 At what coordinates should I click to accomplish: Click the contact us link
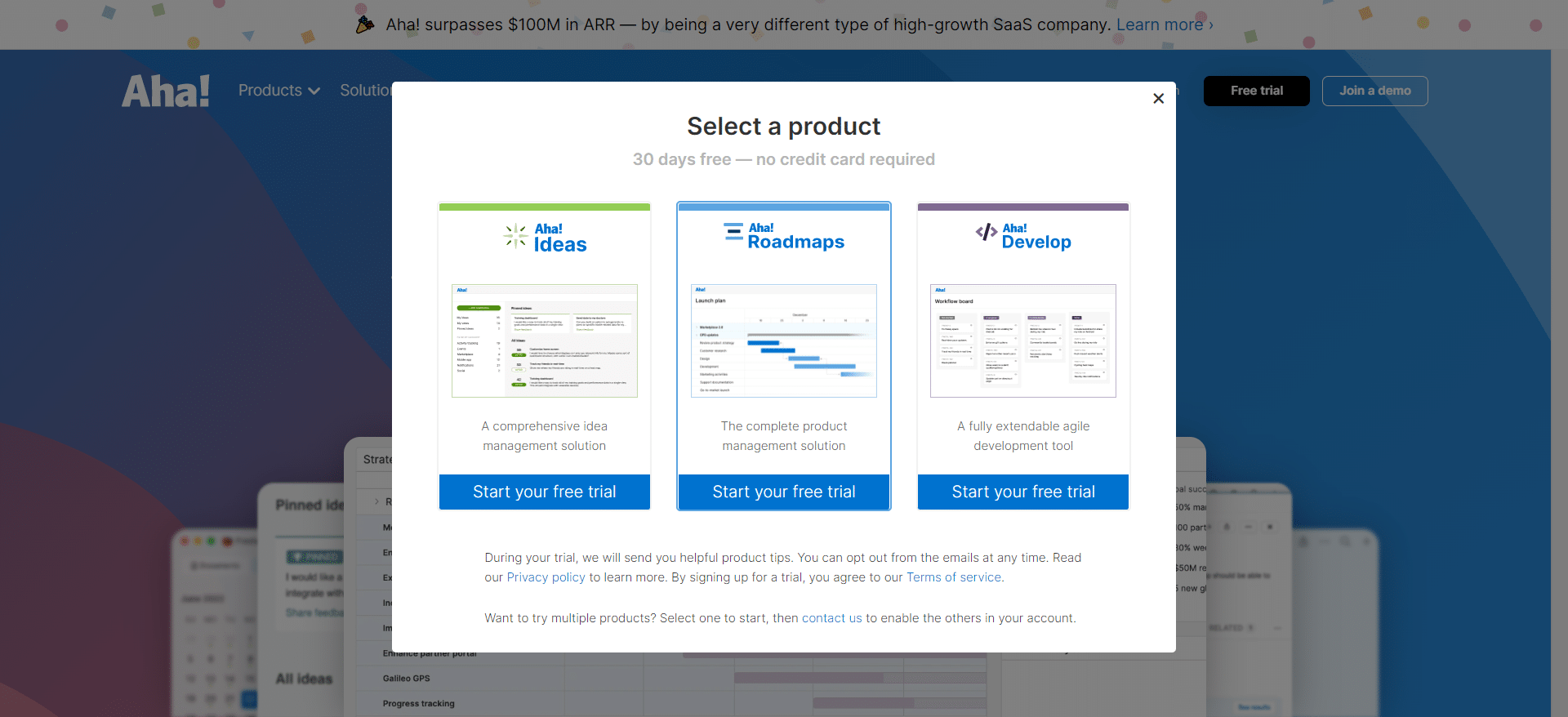click(x=831, y=618)
